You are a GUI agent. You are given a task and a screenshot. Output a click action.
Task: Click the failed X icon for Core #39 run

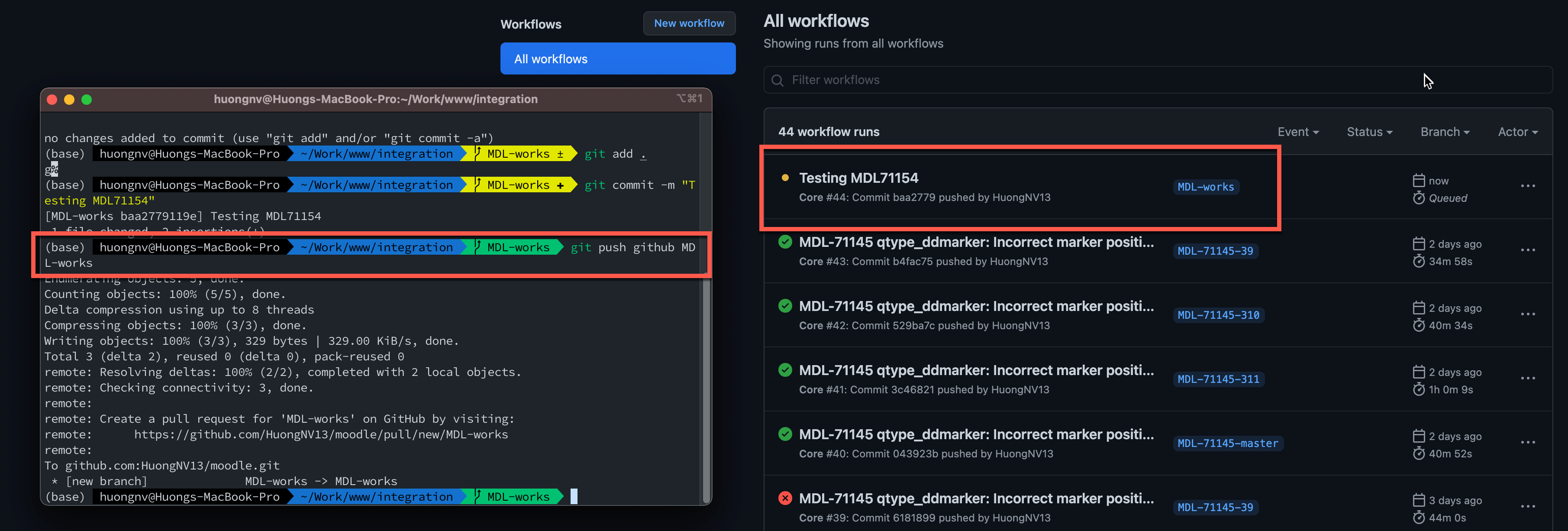point(784,498)
